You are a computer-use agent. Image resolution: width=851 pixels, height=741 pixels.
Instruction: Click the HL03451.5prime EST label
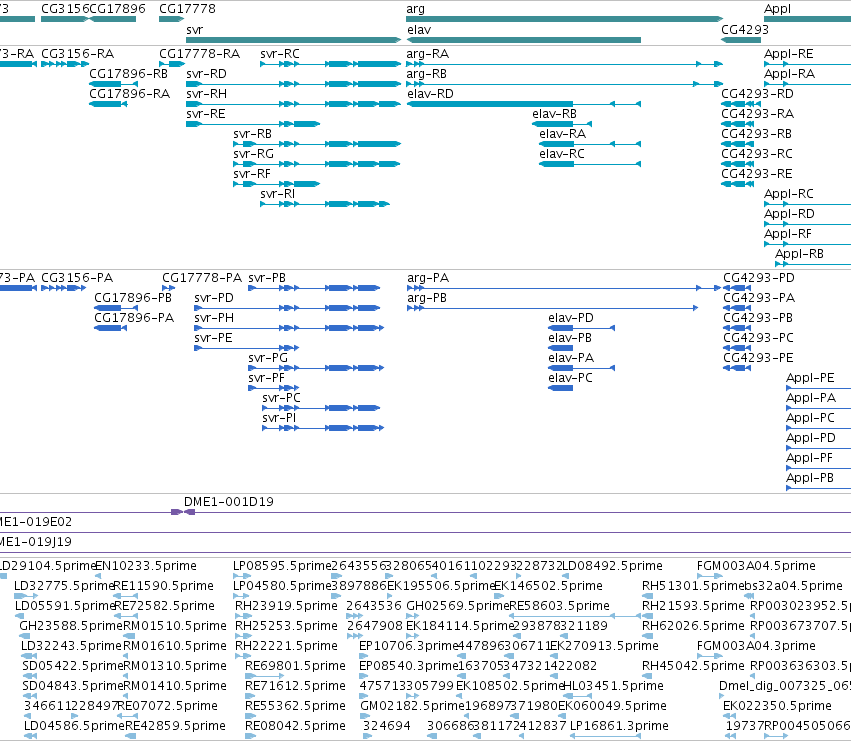point(614,686)
